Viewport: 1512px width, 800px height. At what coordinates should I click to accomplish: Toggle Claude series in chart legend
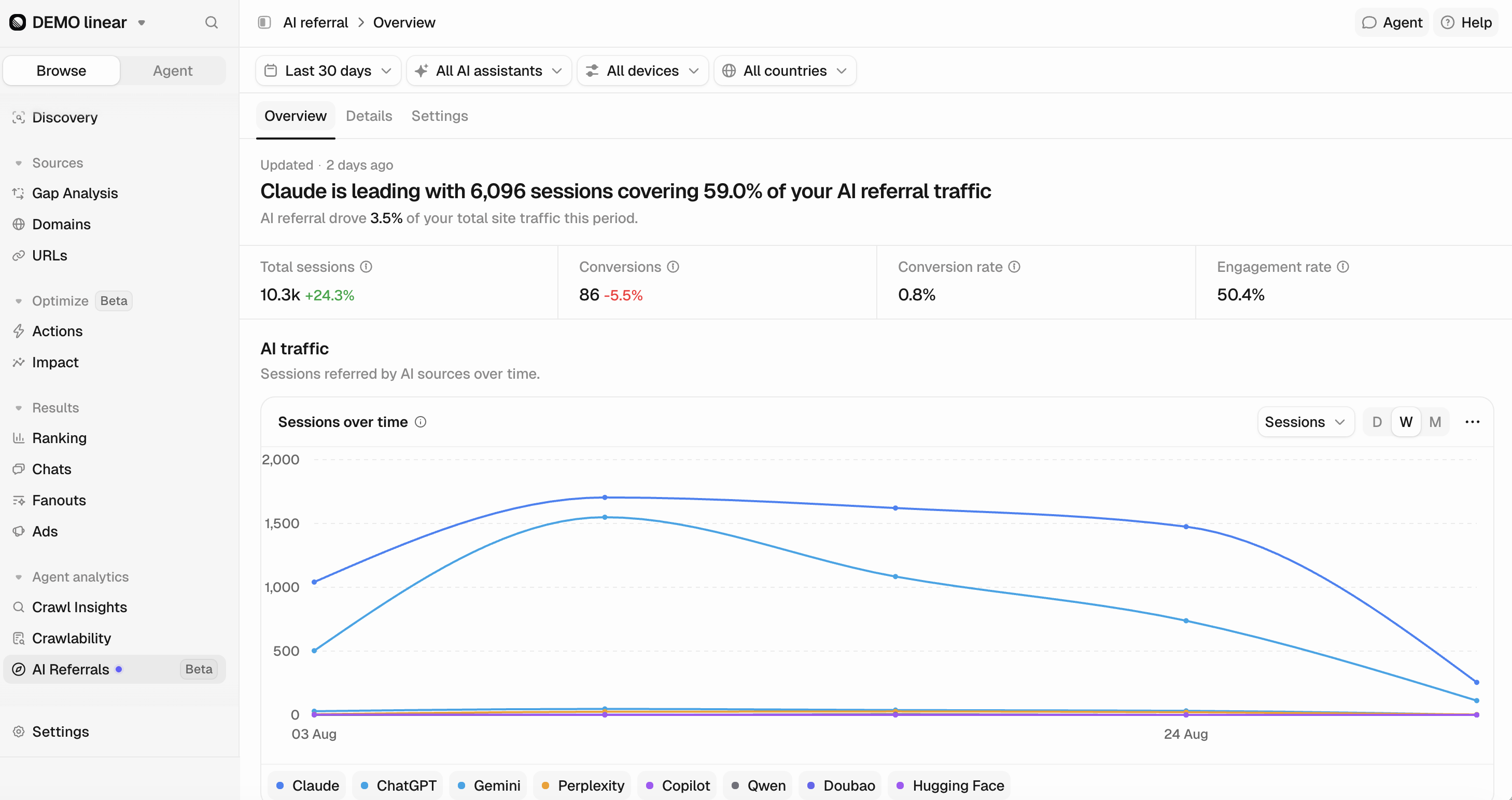click(x=307, y=786)
